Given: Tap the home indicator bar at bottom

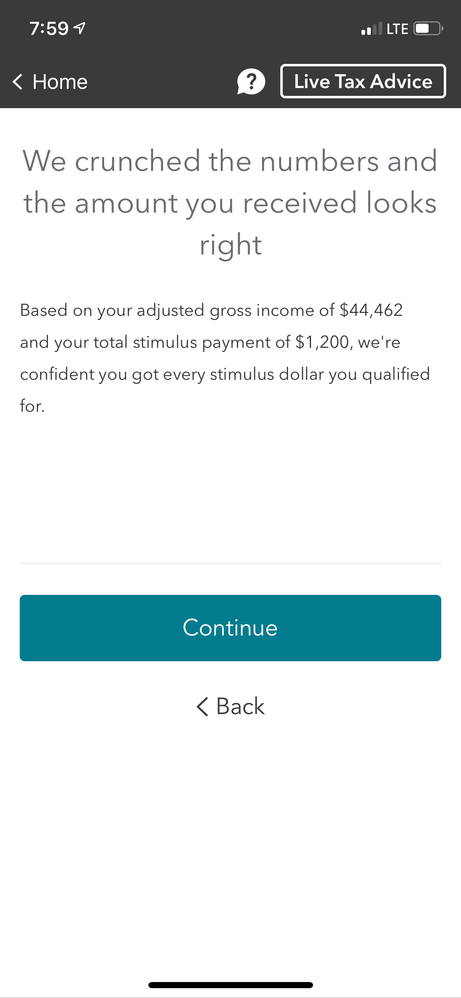Looking at the screenshot, I should 230,985.
